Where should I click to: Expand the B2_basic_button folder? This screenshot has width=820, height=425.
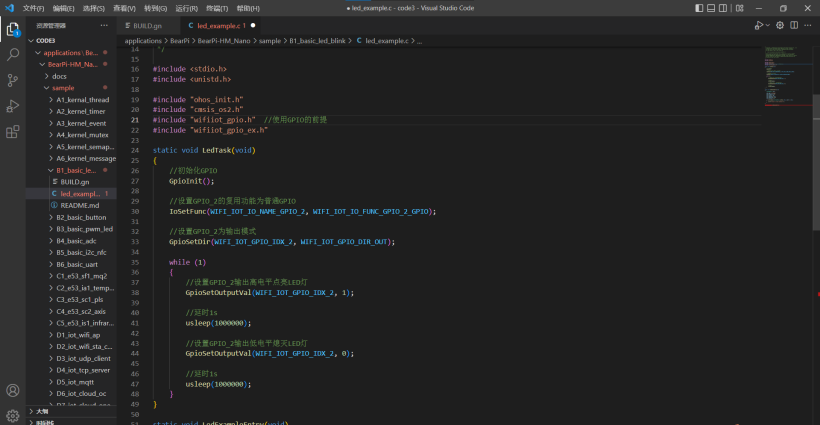[x=82, y=217]
